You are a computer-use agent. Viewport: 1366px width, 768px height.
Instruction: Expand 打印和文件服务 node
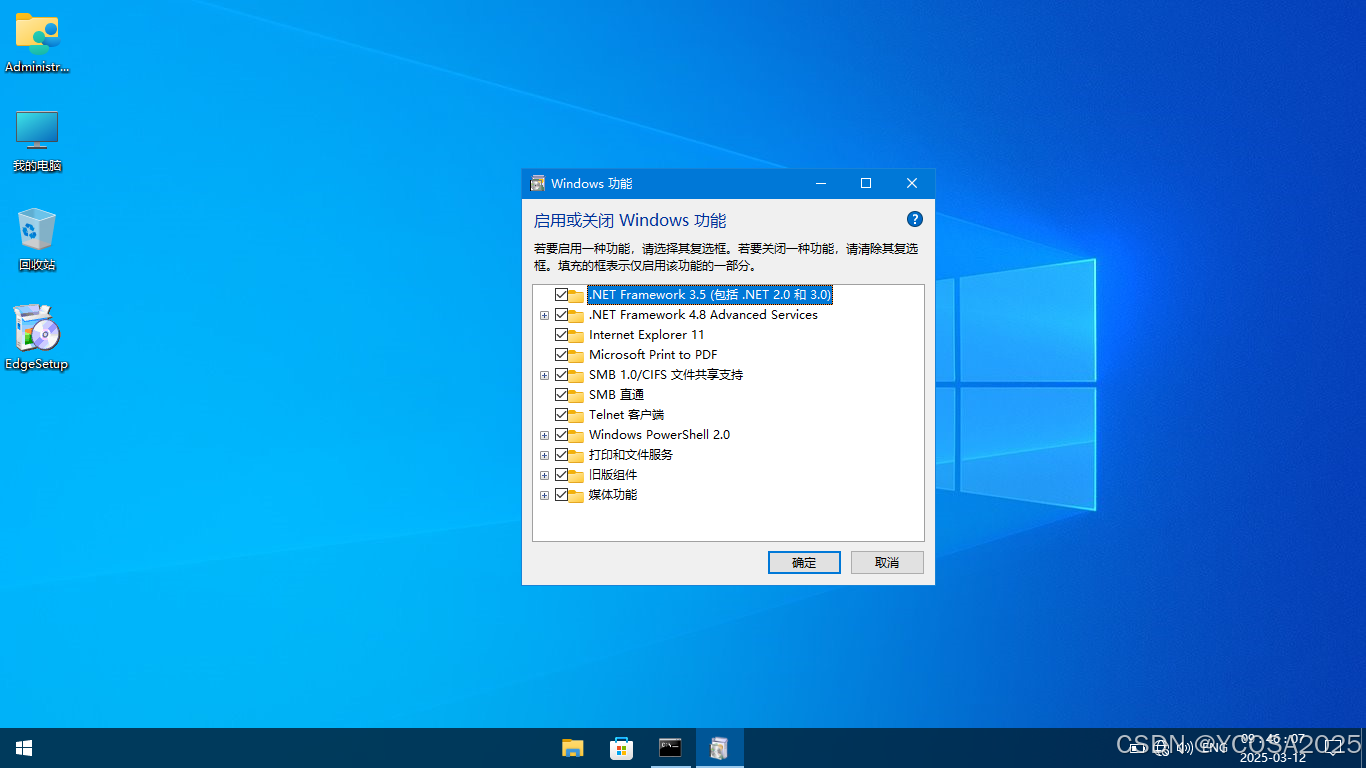pos(545,455)
